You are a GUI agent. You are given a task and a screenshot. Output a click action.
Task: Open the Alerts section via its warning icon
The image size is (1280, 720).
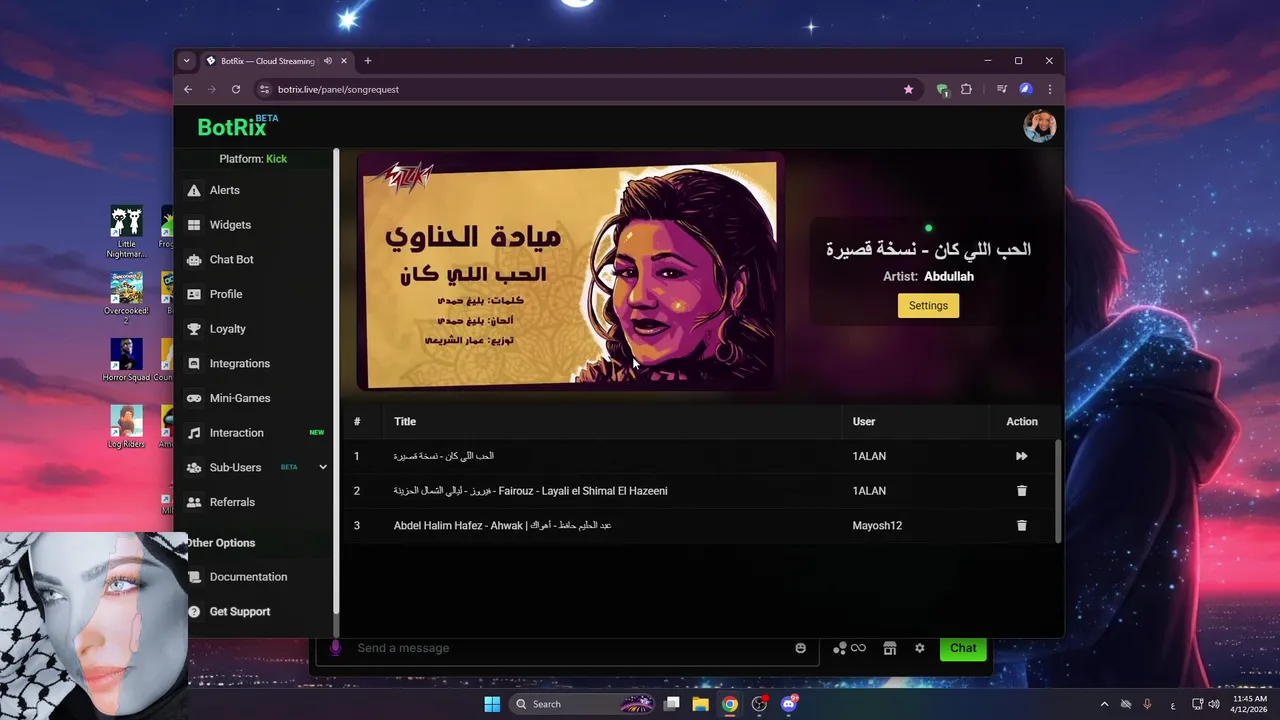point(194,190)
